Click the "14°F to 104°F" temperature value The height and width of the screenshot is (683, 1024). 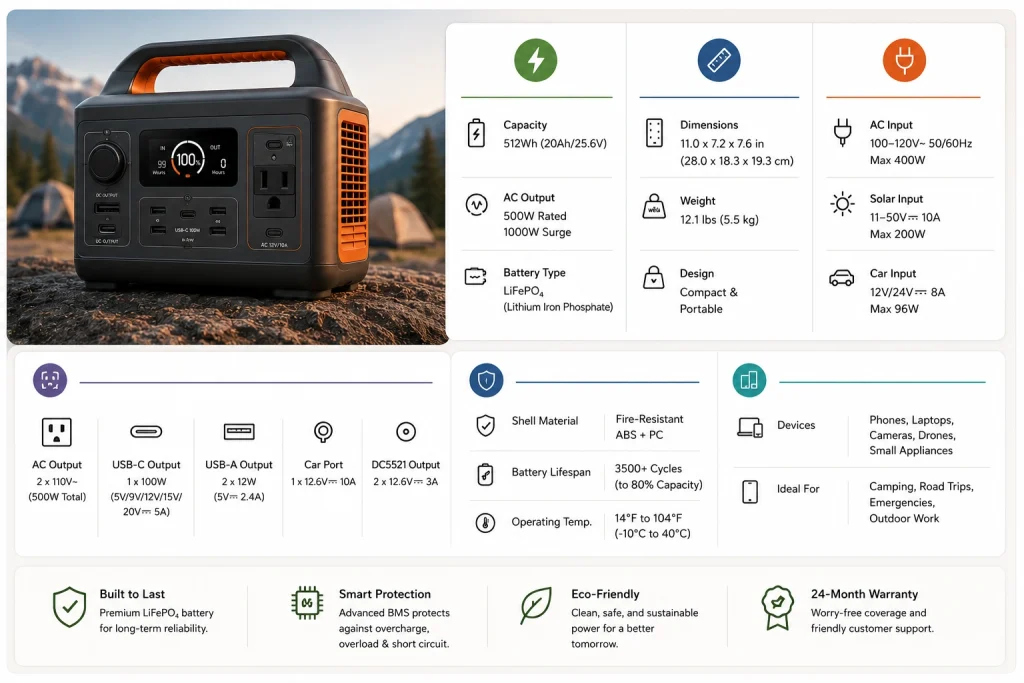(x=648, y=518)
